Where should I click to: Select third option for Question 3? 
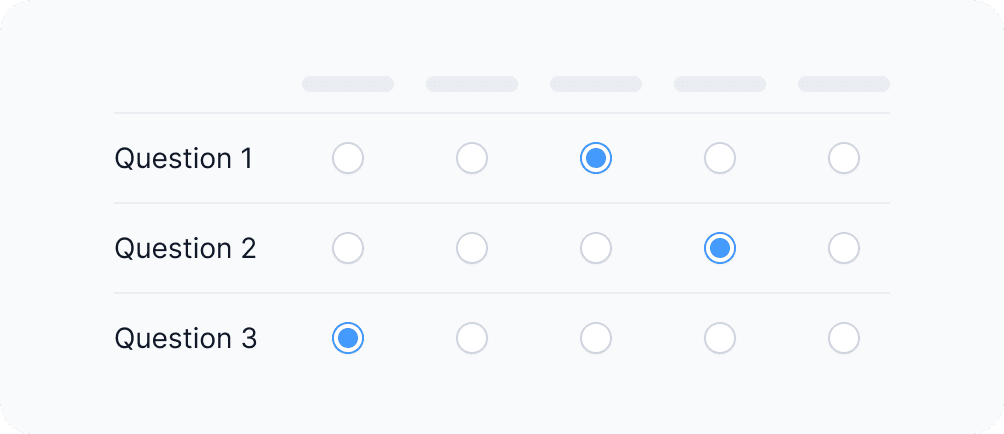[596, 338]
